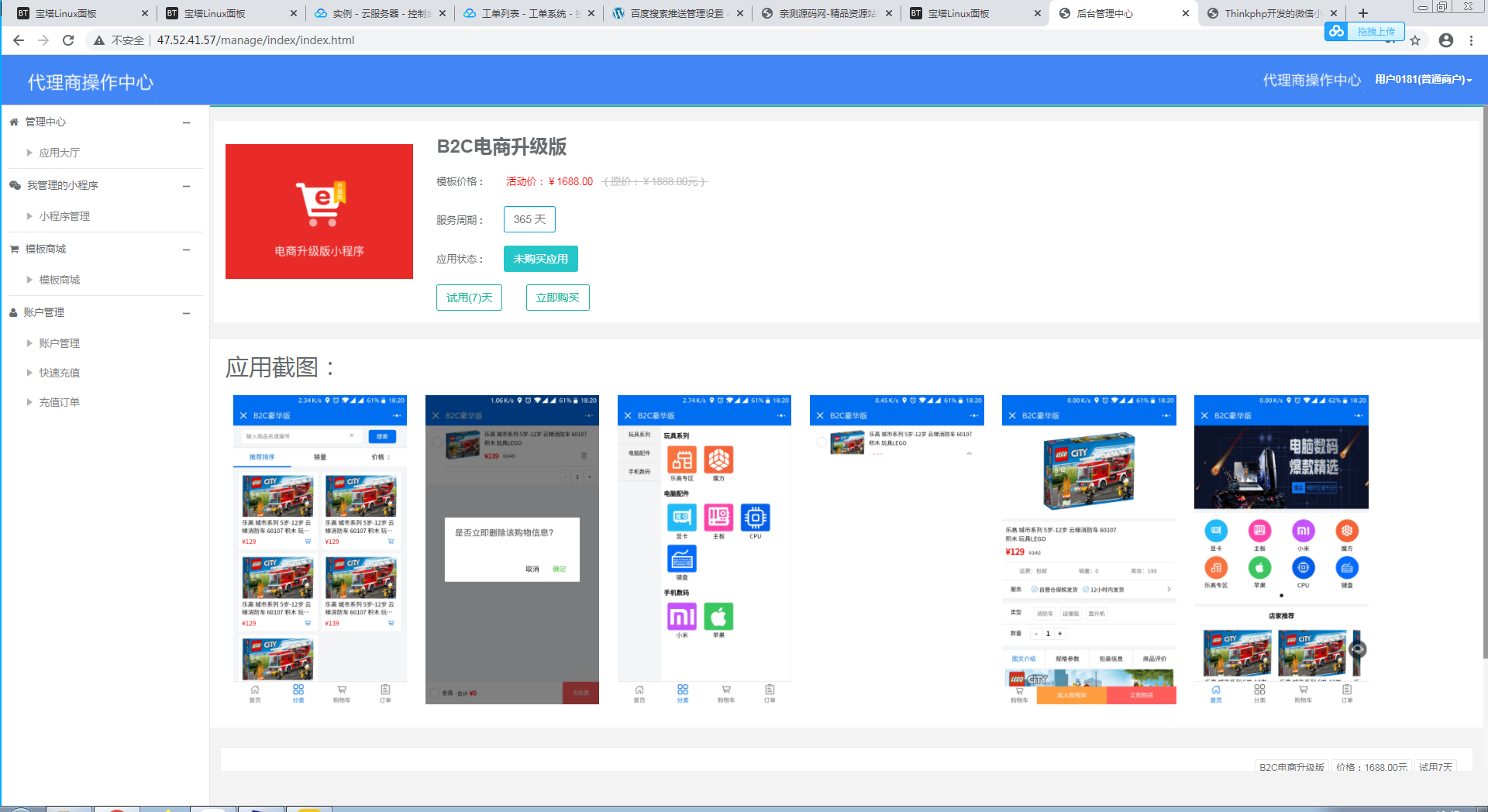Close the 后台管理中心 tab
Screen dimensions: 1488x812
pos(1186,13)
